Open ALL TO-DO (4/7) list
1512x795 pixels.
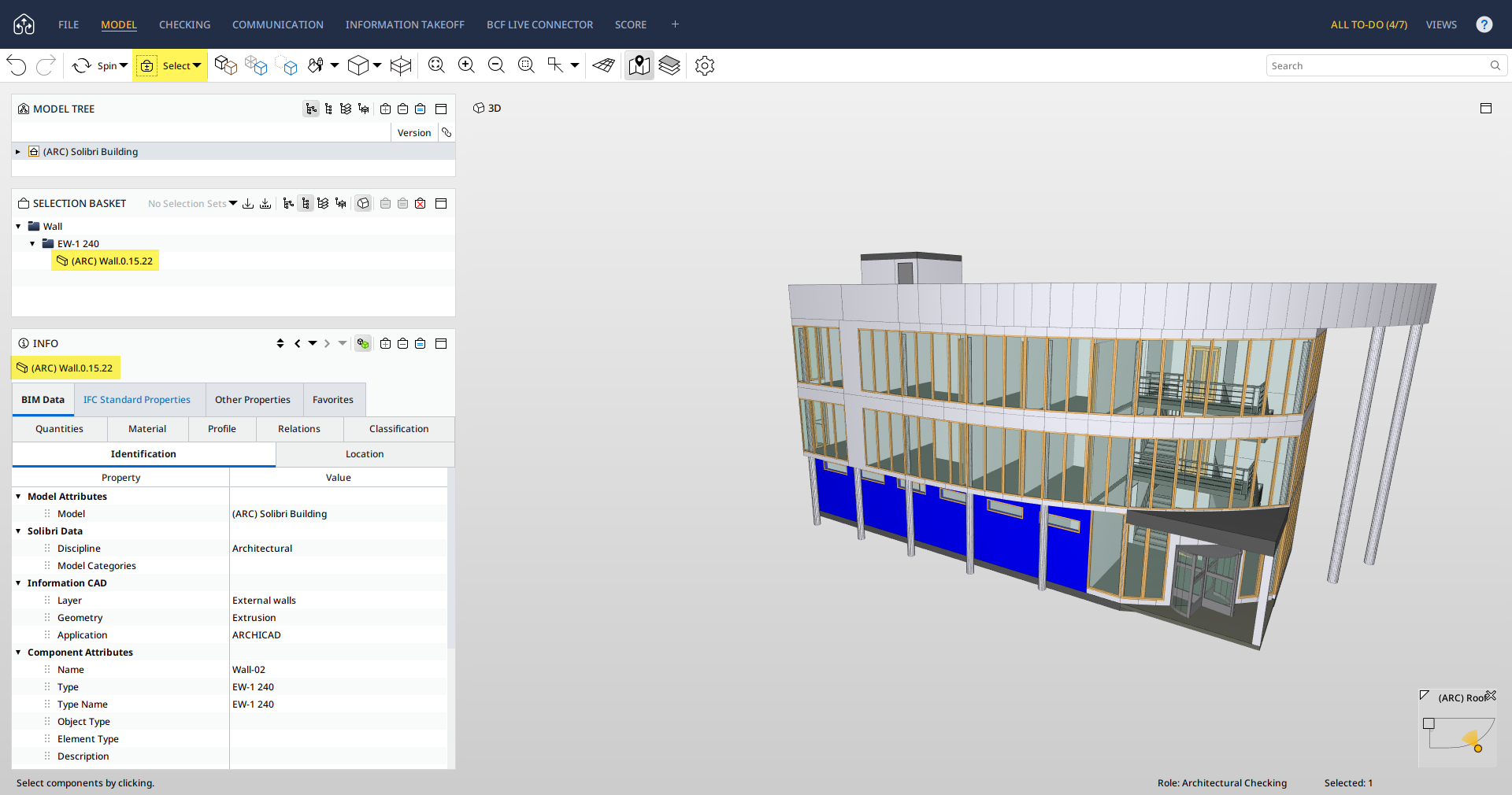1369,24
